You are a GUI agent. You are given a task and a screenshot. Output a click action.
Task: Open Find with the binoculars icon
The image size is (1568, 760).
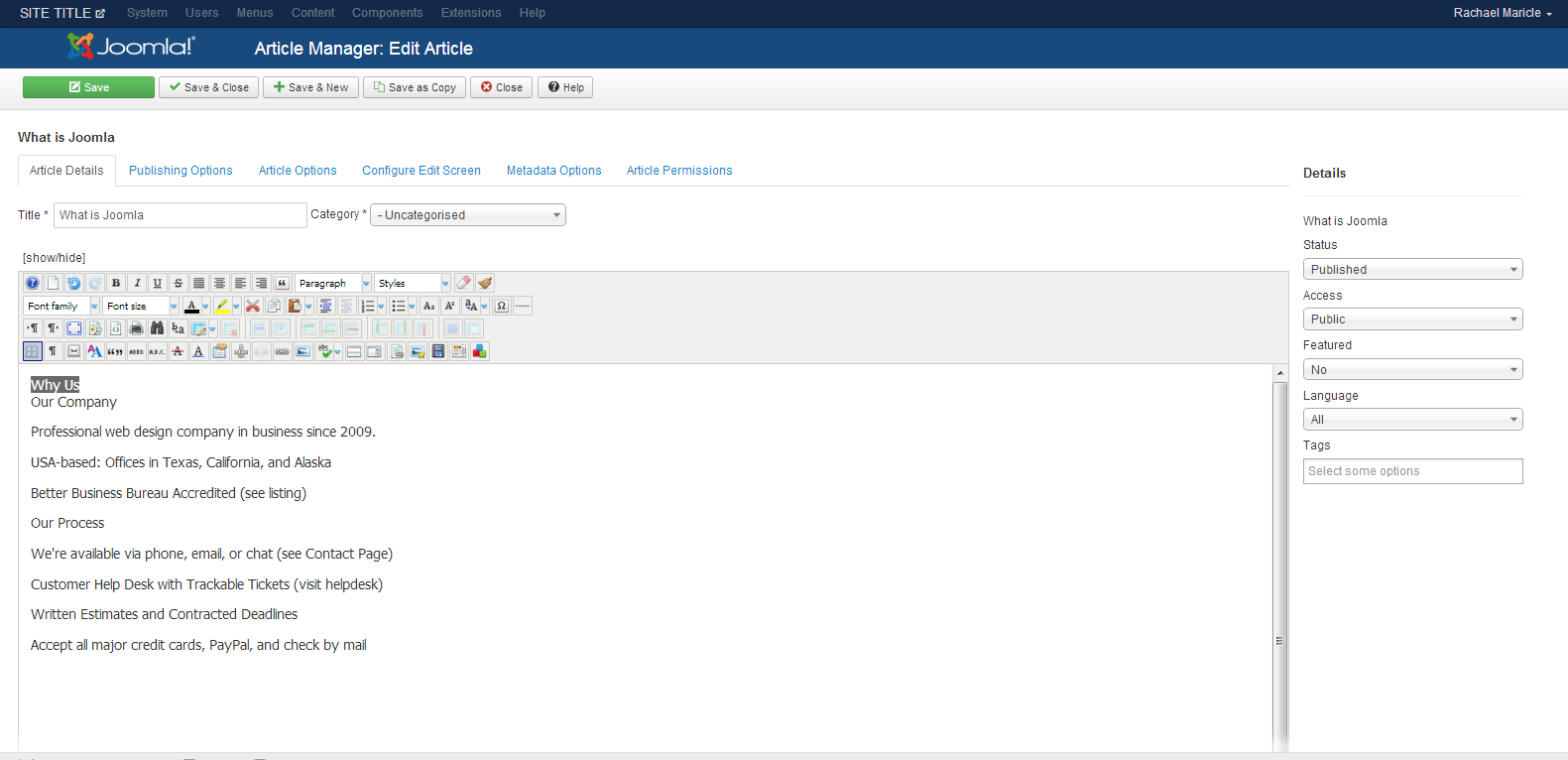click(x=158, y=328)
